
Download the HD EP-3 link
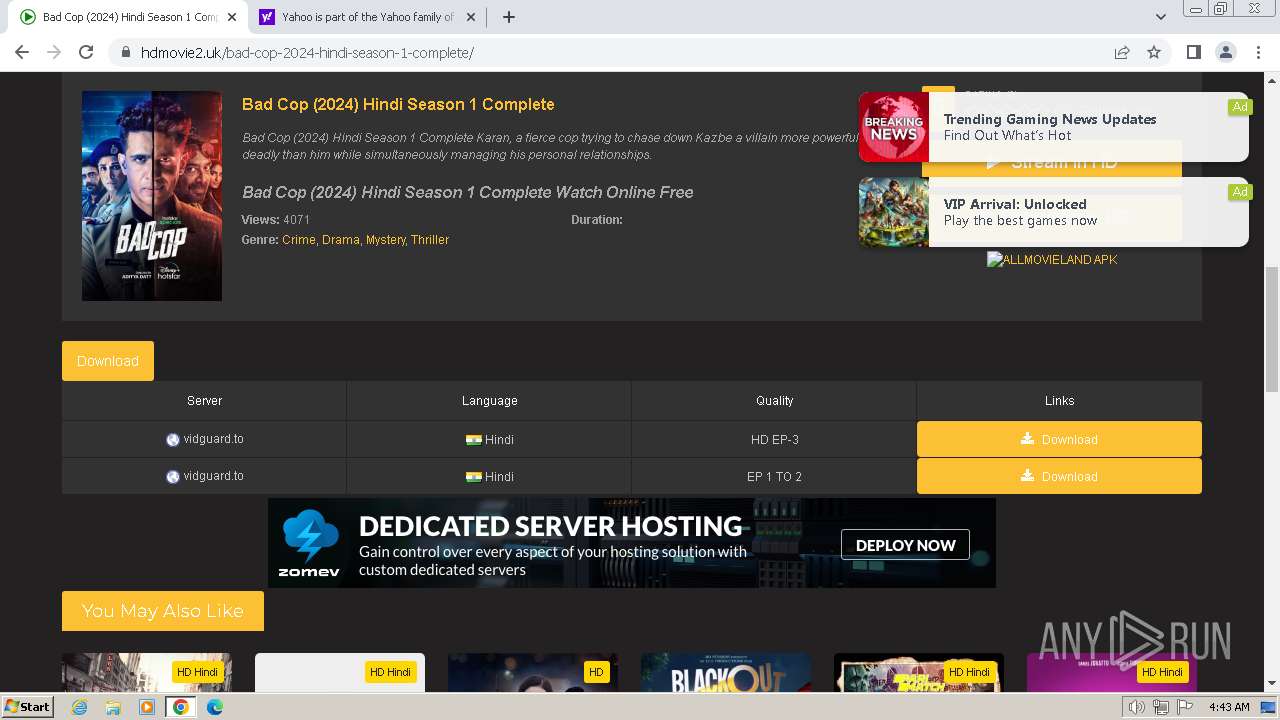click(x=1059, y=439)
